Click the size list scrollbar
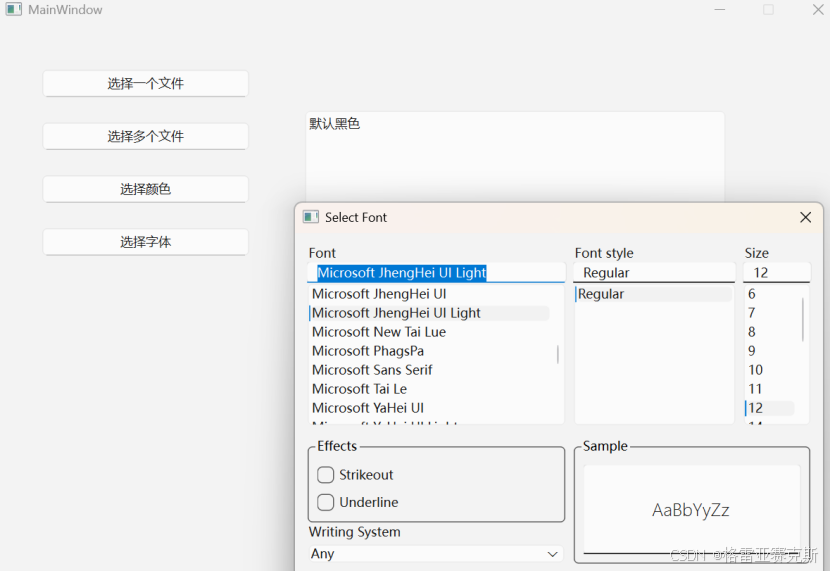The width and height of the screenshot is (830, 571). (x=803, y=320)
